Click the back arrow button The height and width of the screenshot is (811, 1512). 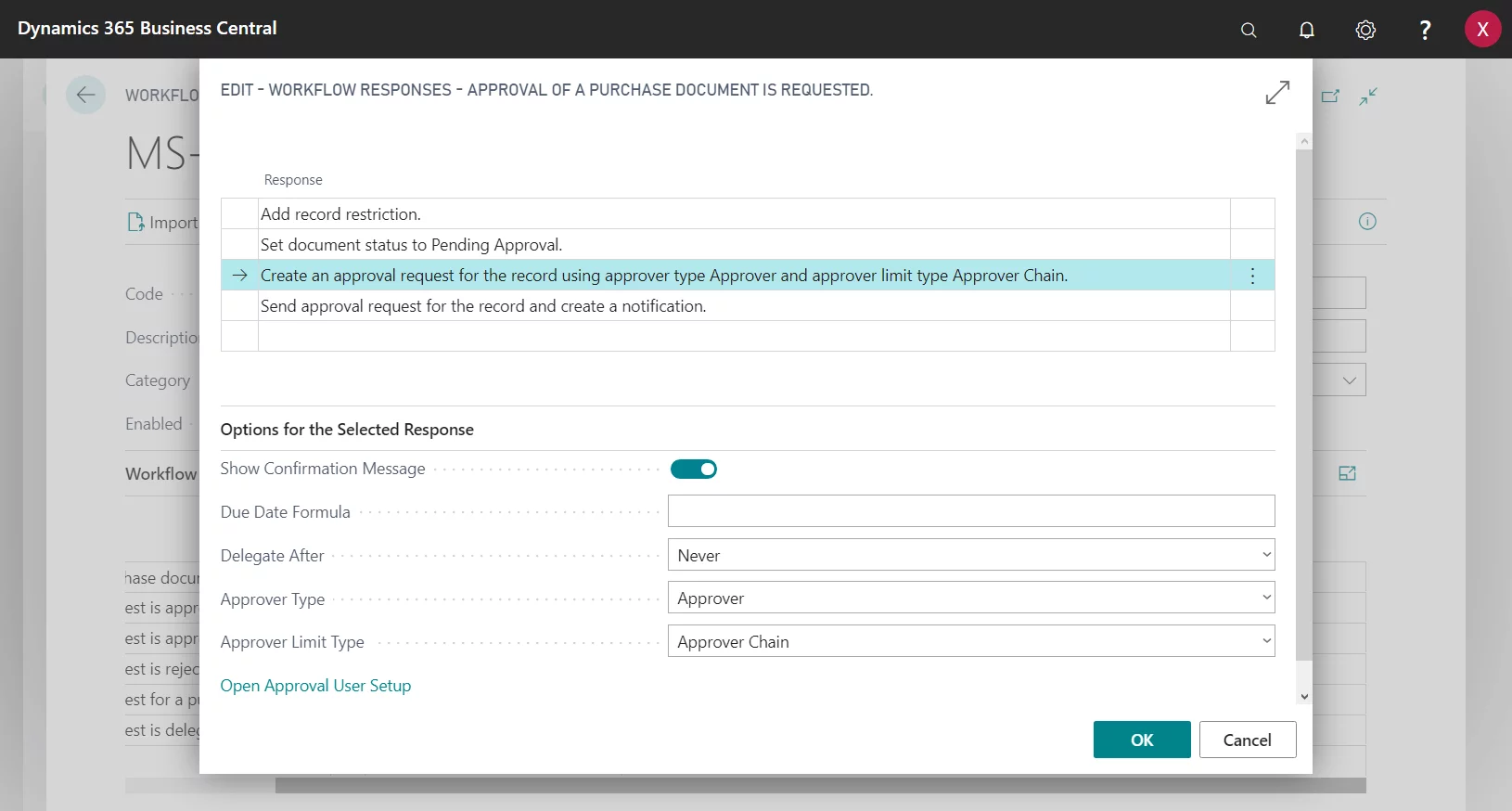coord(85,95)
